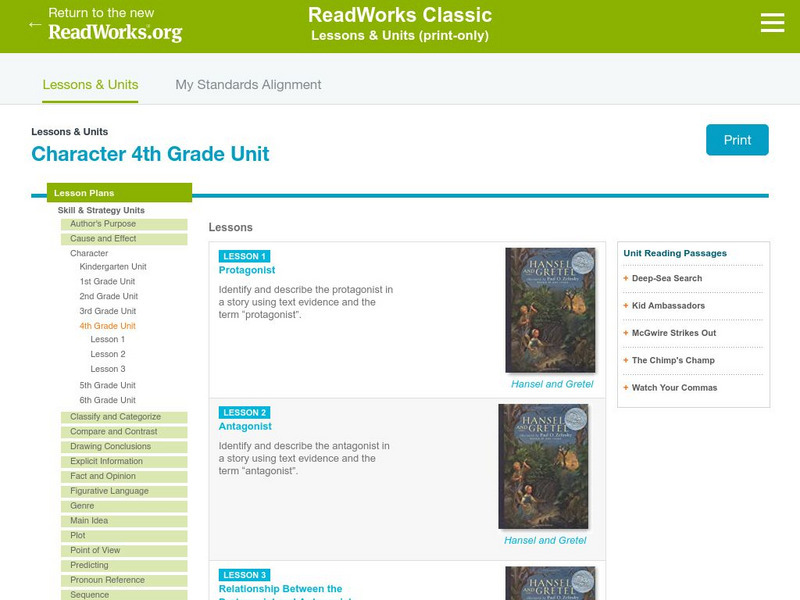Select the highlighted 4th Grade Unit
Viewport: 800px width, 600px height.
click(x=108, y=326)
